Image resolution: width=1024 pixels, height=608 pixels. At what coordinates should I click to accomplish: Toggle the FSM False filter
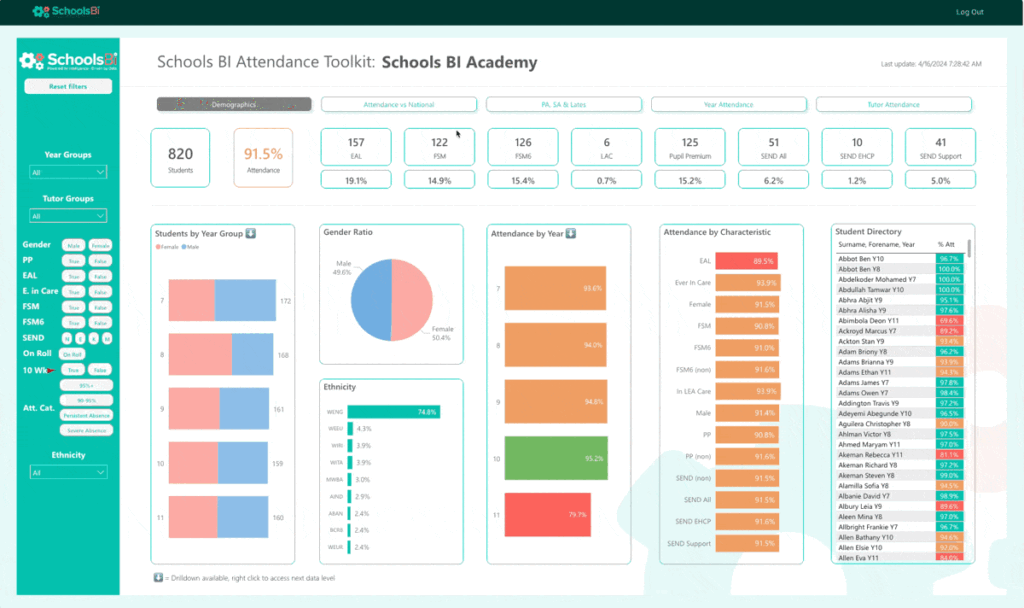pyautogui.click(x=100, y=307)
